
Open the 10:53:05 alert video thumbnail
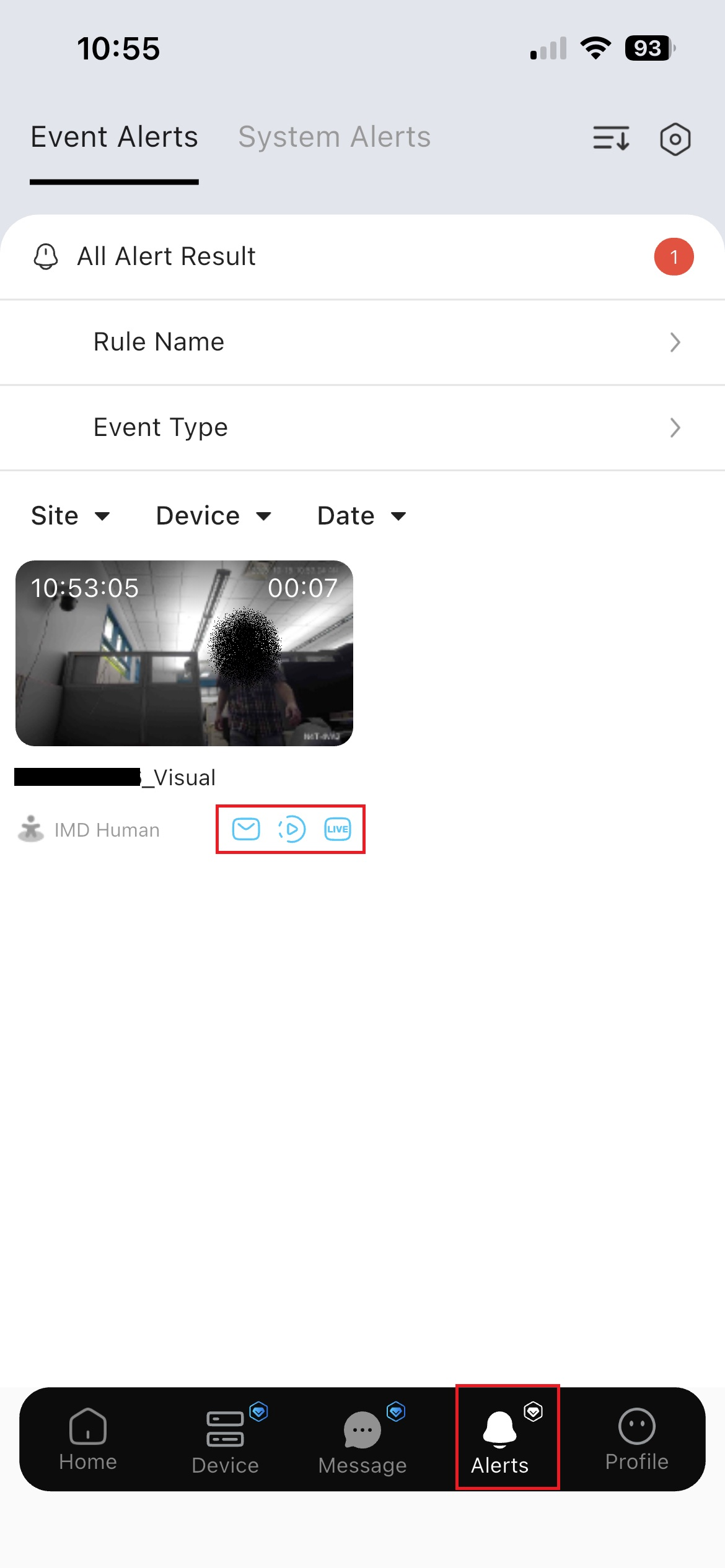pyautogui.click(x=184, y=653)
